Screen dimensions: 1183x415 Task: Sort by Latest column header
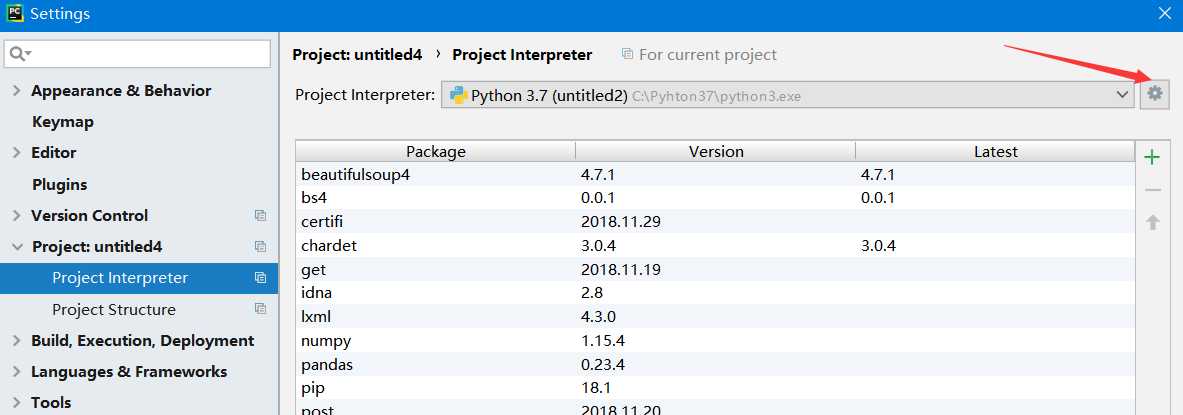(x=995, y=152)
